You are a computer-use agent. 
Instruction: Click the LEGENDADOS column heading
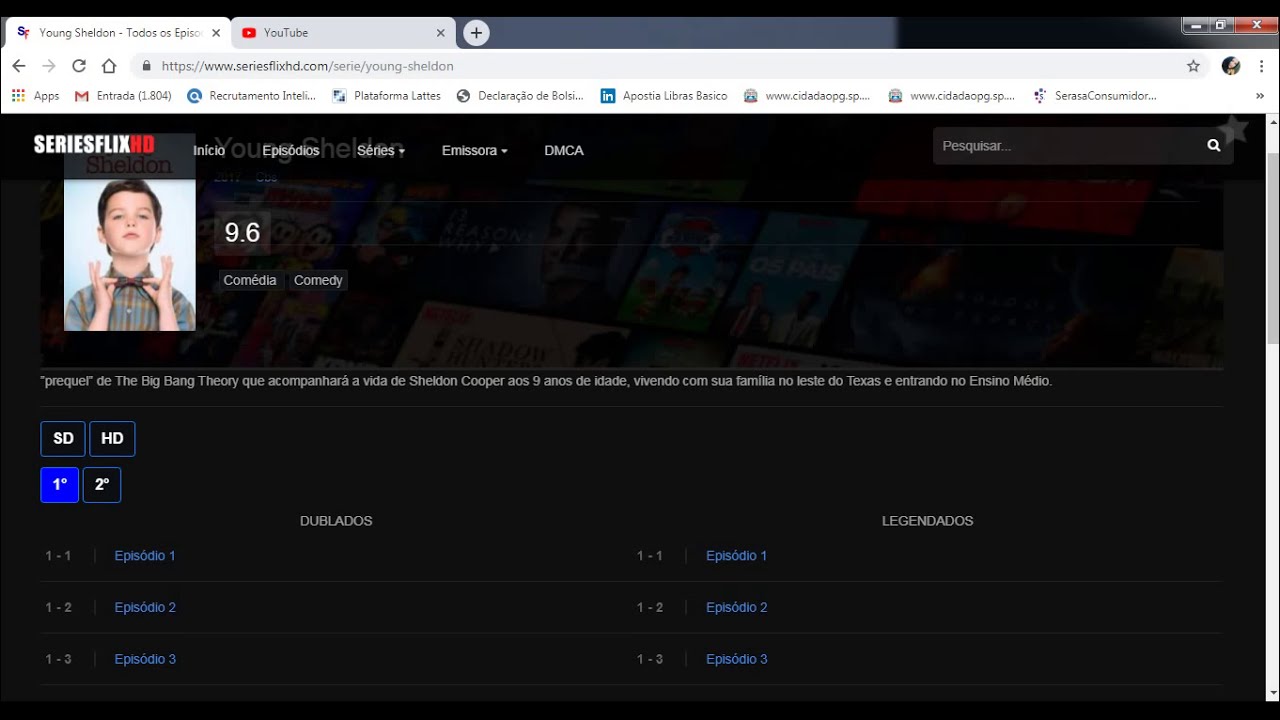(927, 521)
